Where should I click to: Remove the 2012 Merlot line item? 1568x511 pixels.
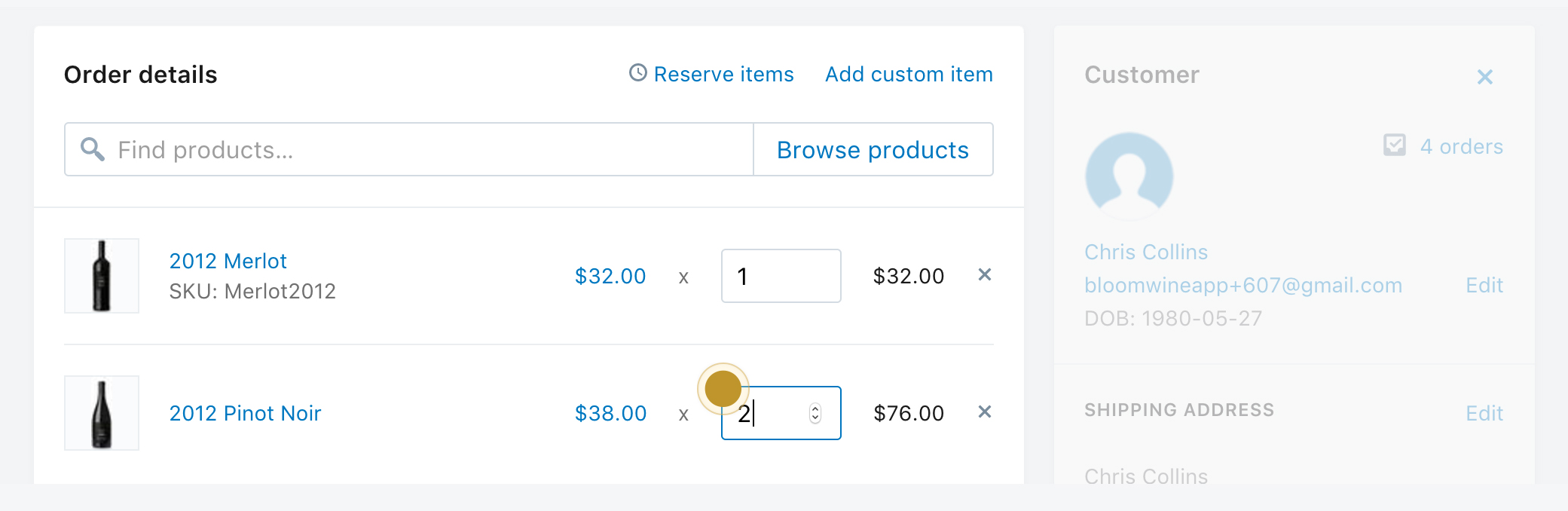[984, 274]
